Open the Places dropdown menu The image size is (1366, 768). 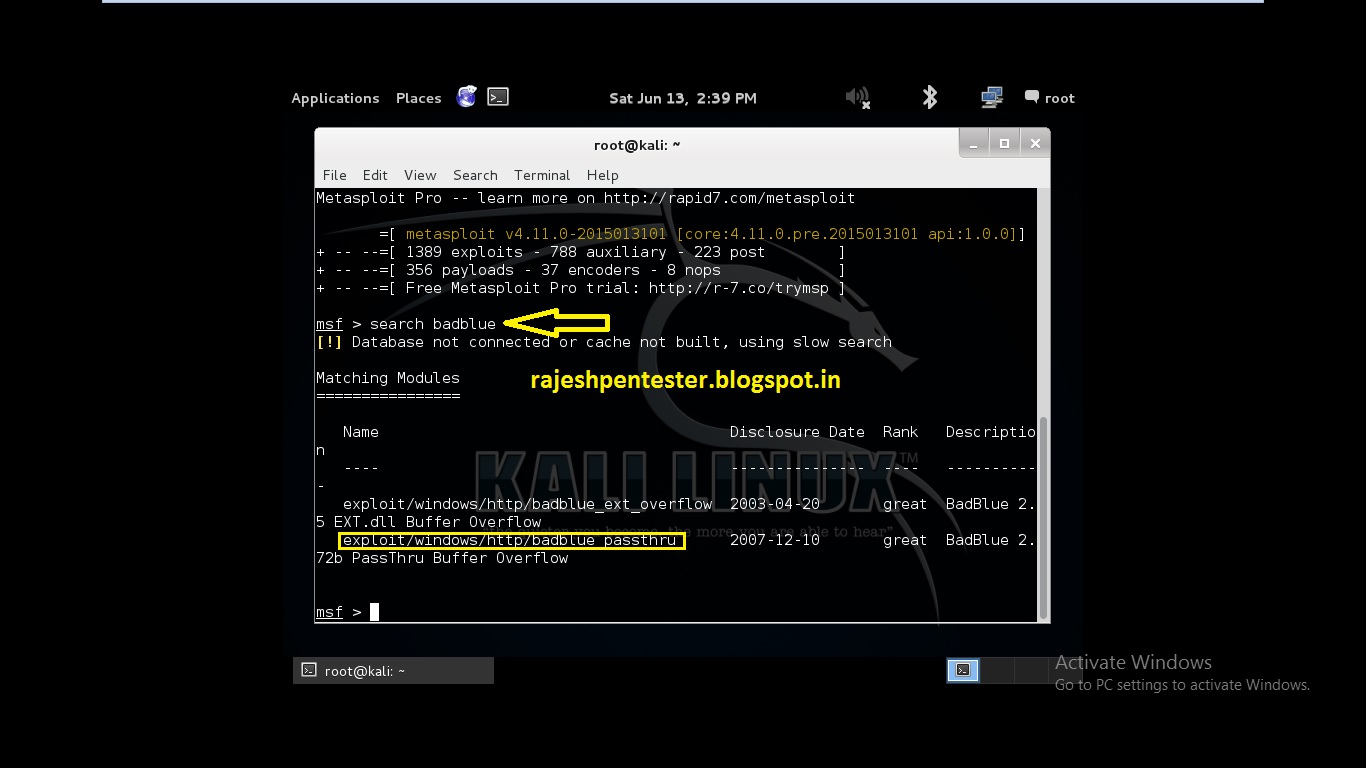418,98
